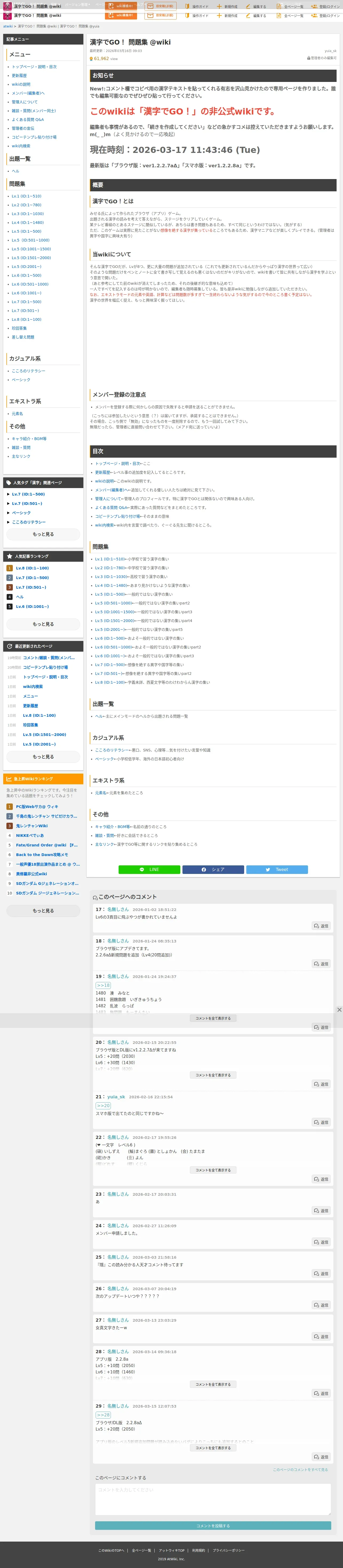Click the 返信 reply icon on comment 27
343x1568 pixels.
317,1337
